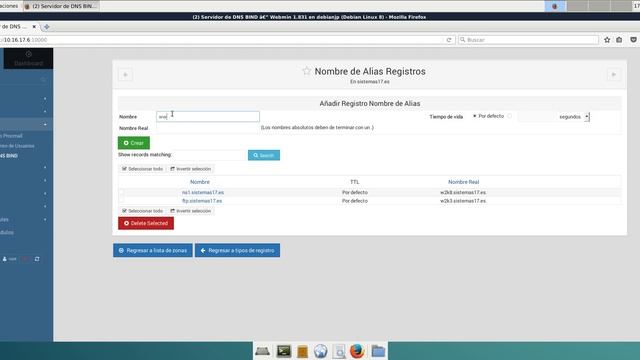Click lower Seleccionar todo below the table
Viewport: 640px width, 360px height.
[142, 211]
